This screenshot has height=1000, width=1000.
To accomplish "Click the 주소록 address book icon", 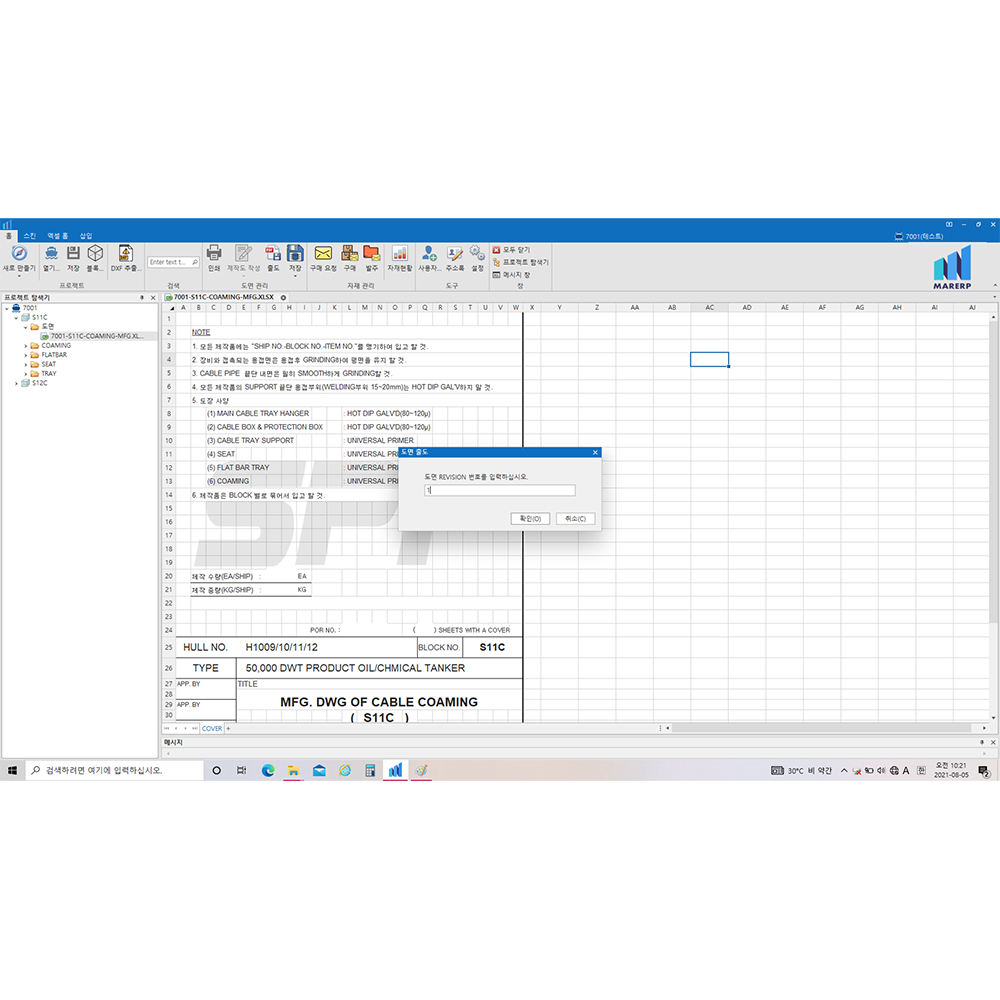I will tap(454, 254).
